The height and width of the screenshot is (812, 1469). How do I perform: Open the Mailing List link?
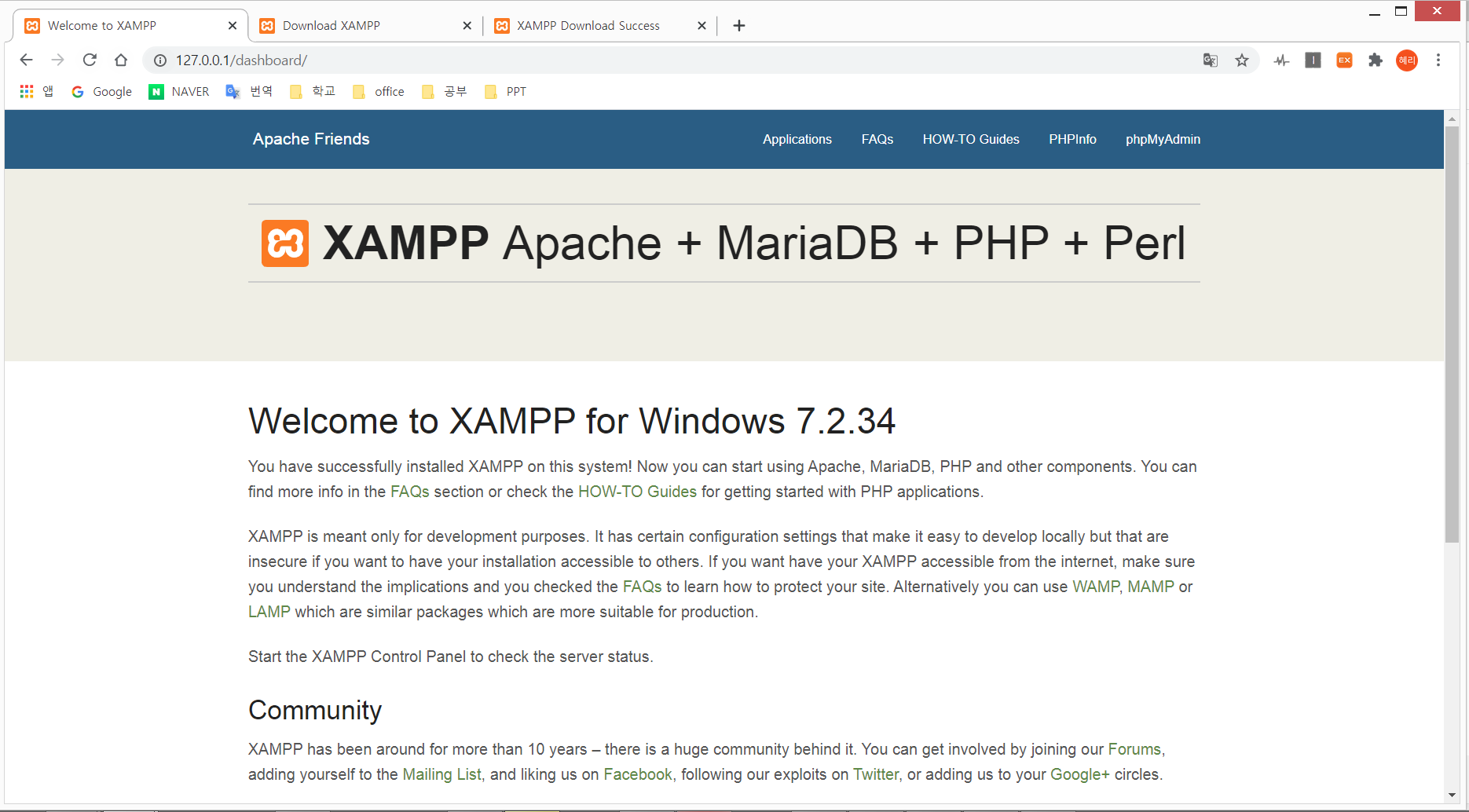(442, 774)
